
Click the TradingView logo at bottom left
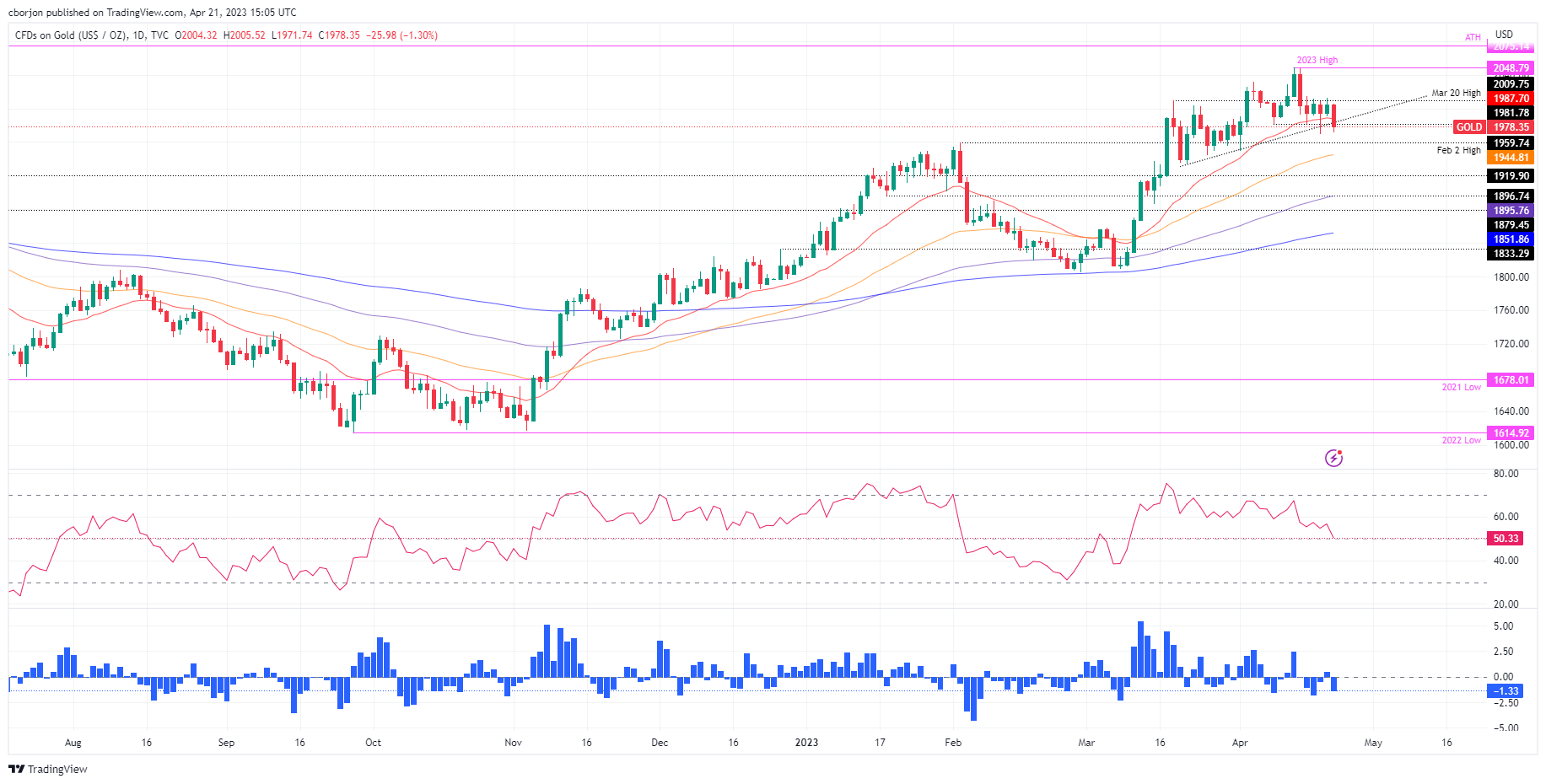tap(48, 769)
